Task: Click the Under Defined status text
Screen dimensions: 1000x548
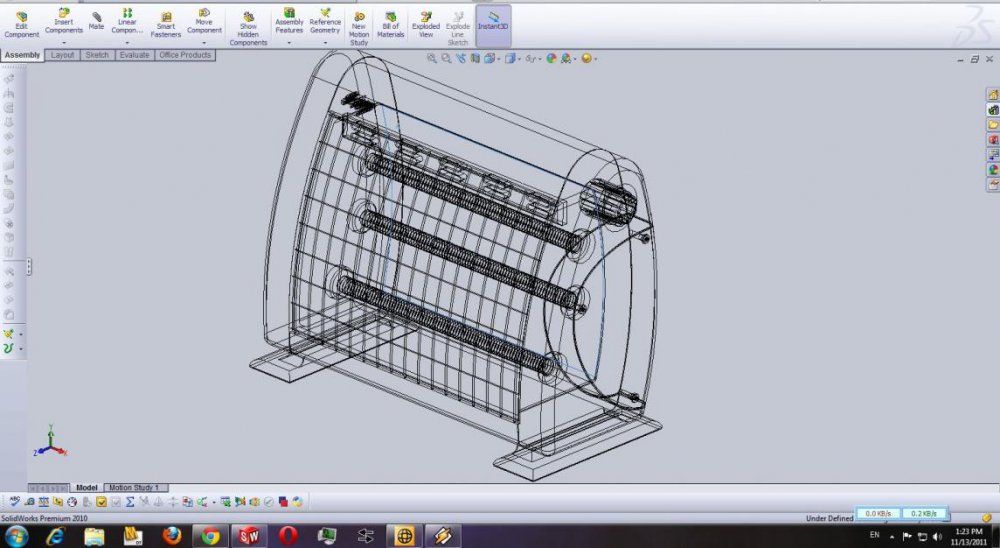Action: point(829,519)
